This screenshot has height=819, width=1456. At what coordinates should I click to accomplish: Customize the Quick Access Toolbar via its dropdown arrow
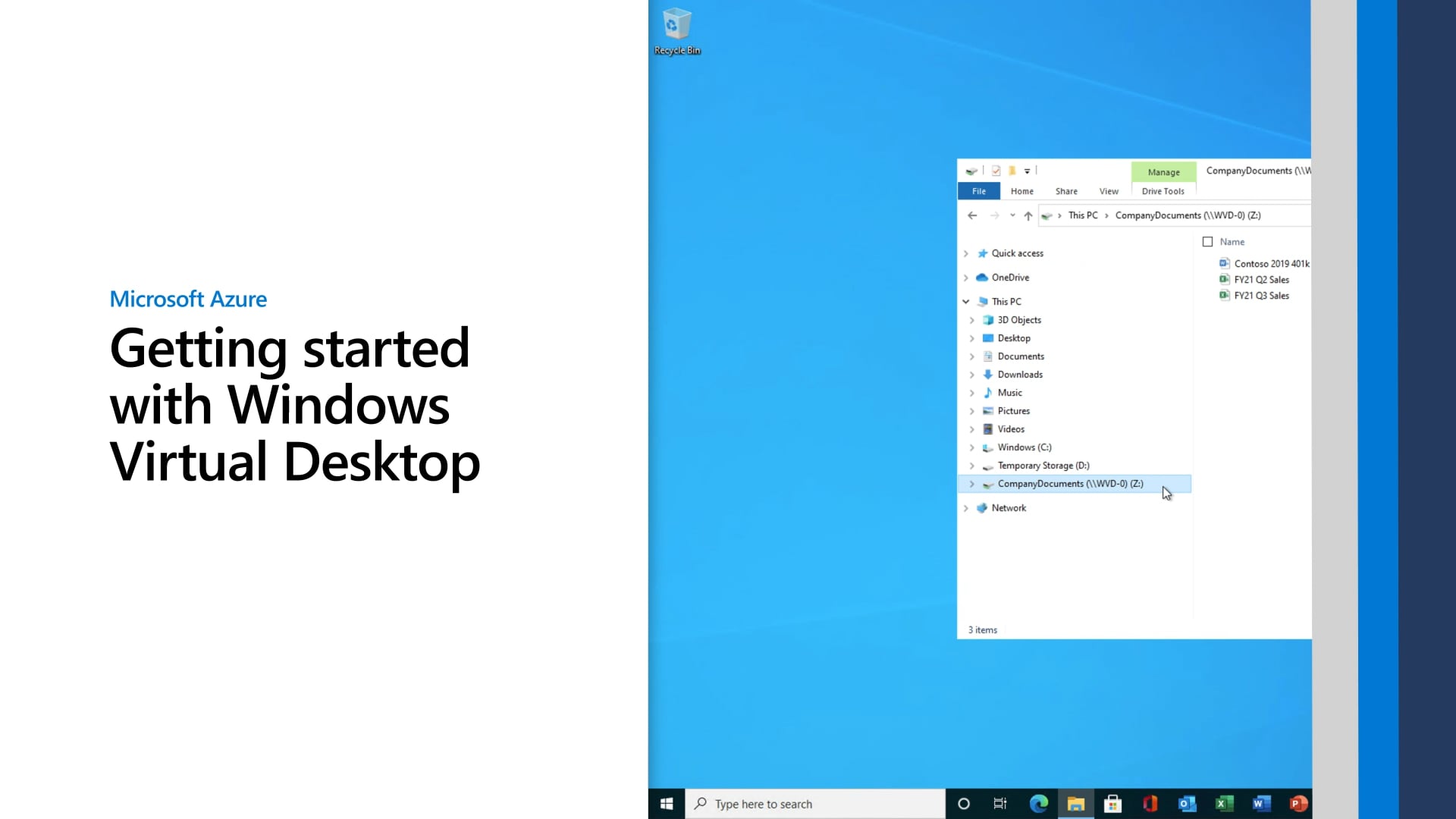point(1028,171)
